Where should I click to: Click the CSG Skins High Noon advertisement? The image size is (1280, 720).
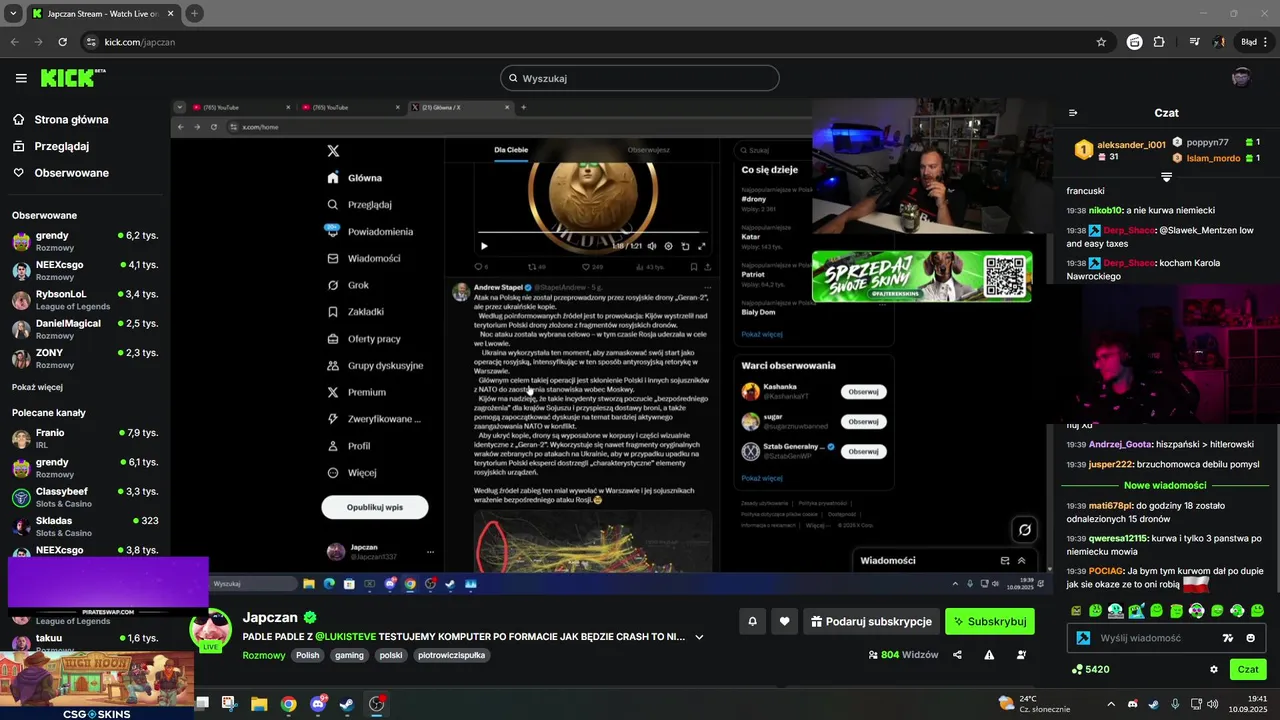(97, 686)
